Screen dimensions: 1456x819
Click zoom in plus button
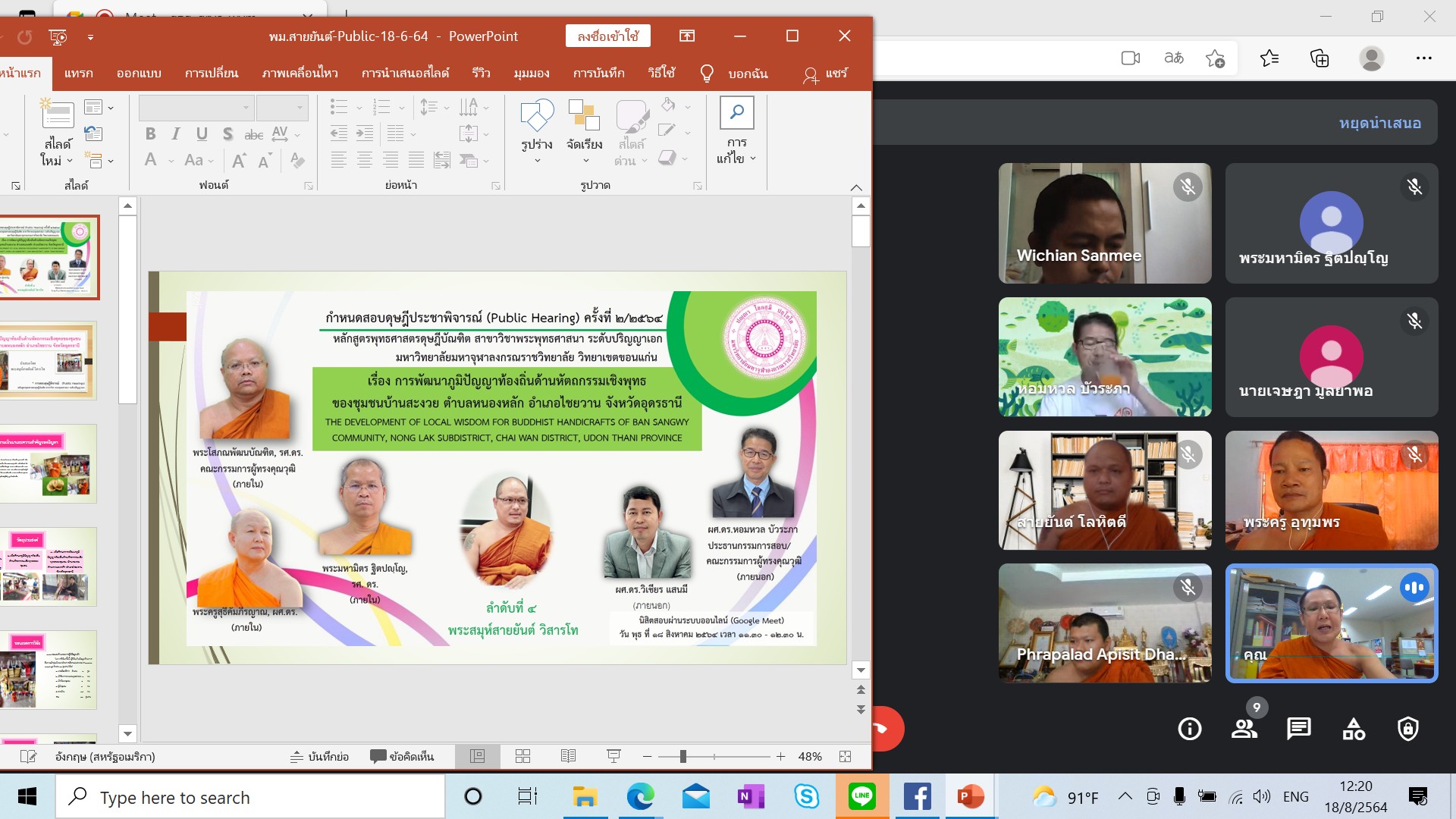pos(780,756)
